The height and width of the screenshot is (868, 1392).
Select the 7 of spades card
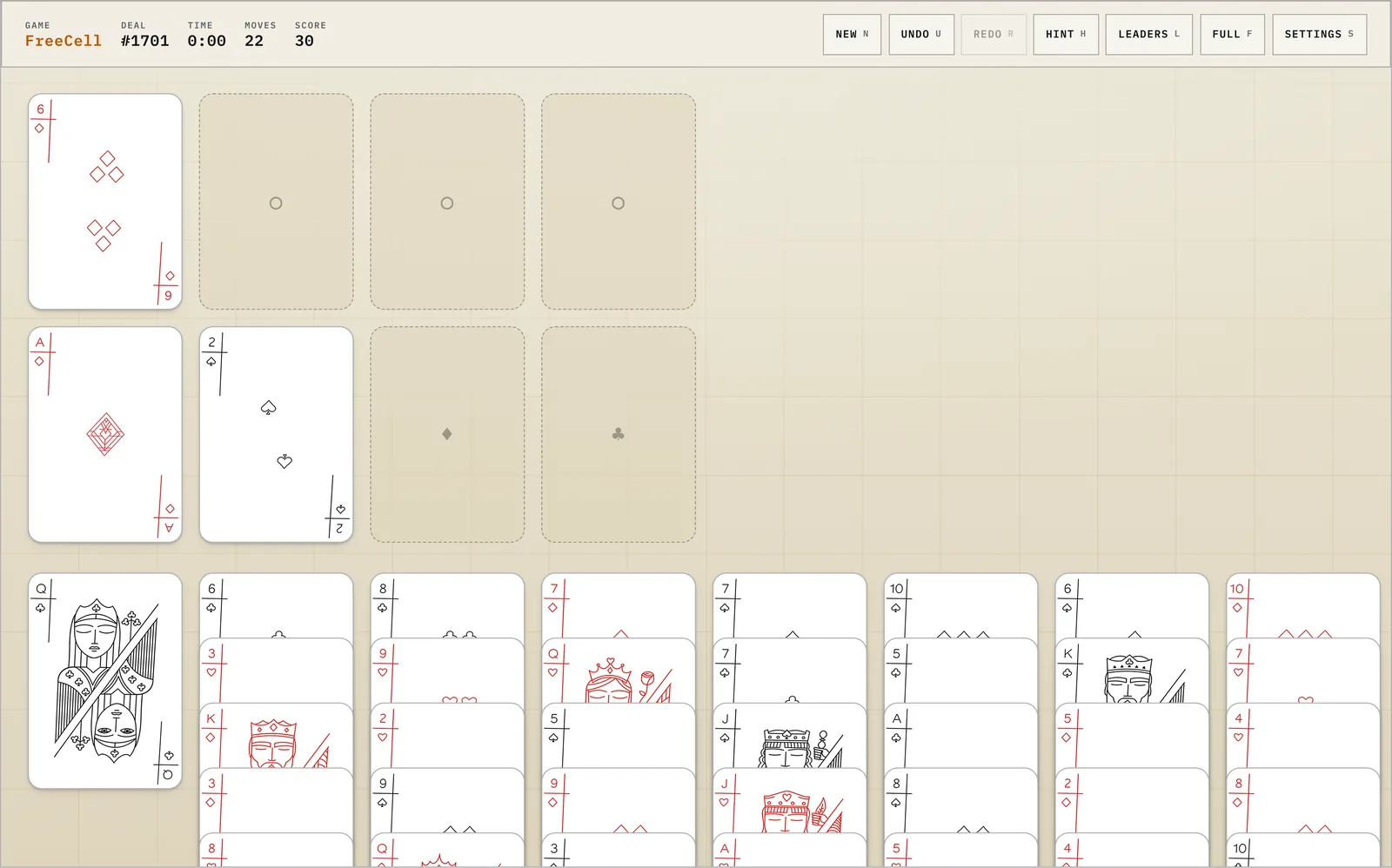790,605
